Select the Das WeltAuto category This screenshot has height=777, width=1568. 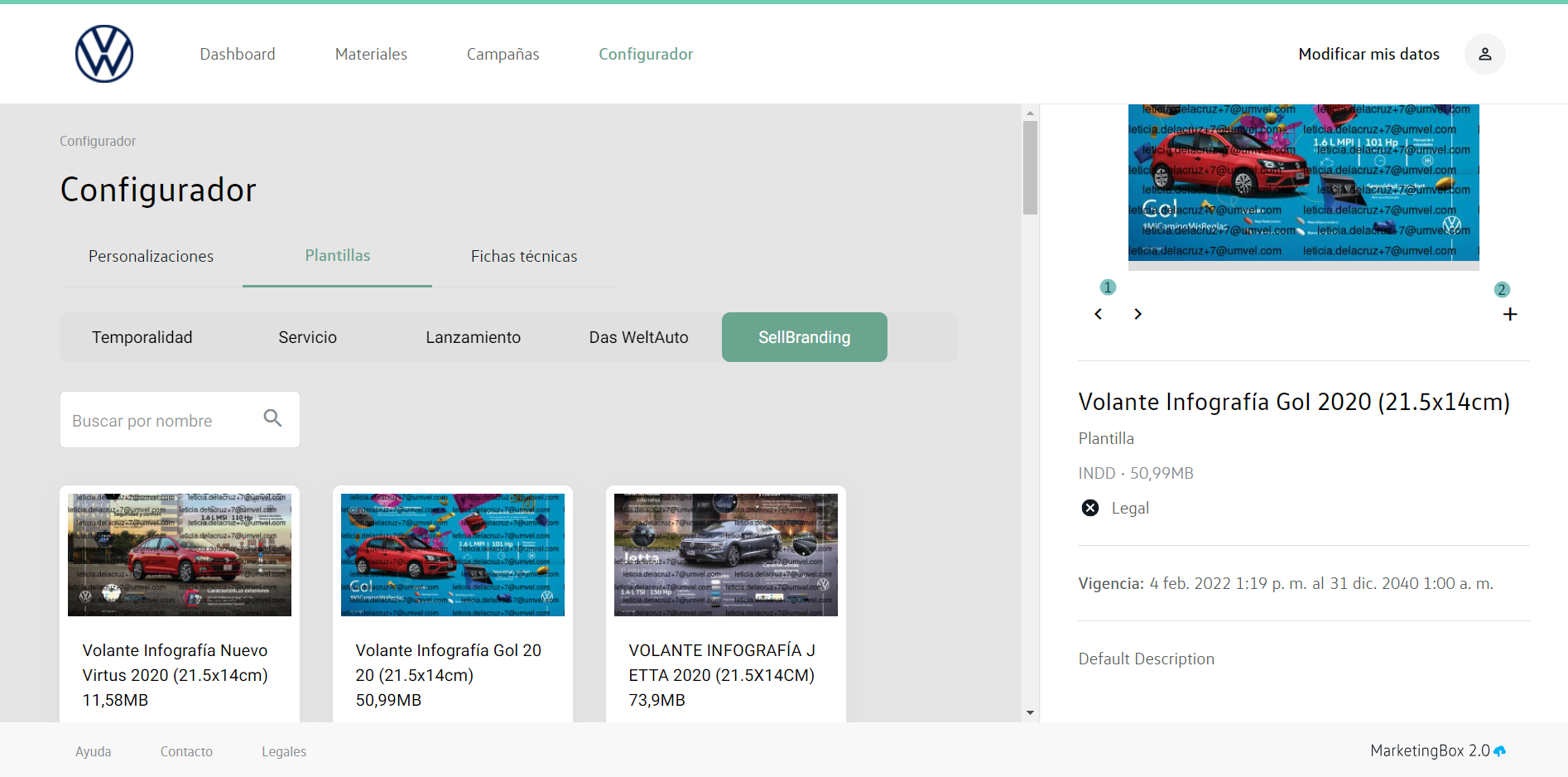click(639, 337)
